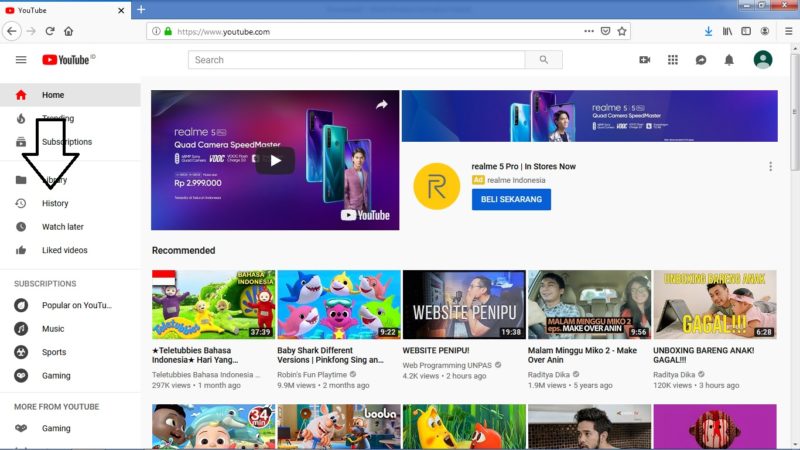Open the Baby Shark Different Versions thumbnail
Screen dimensions: 800x450
339,305
